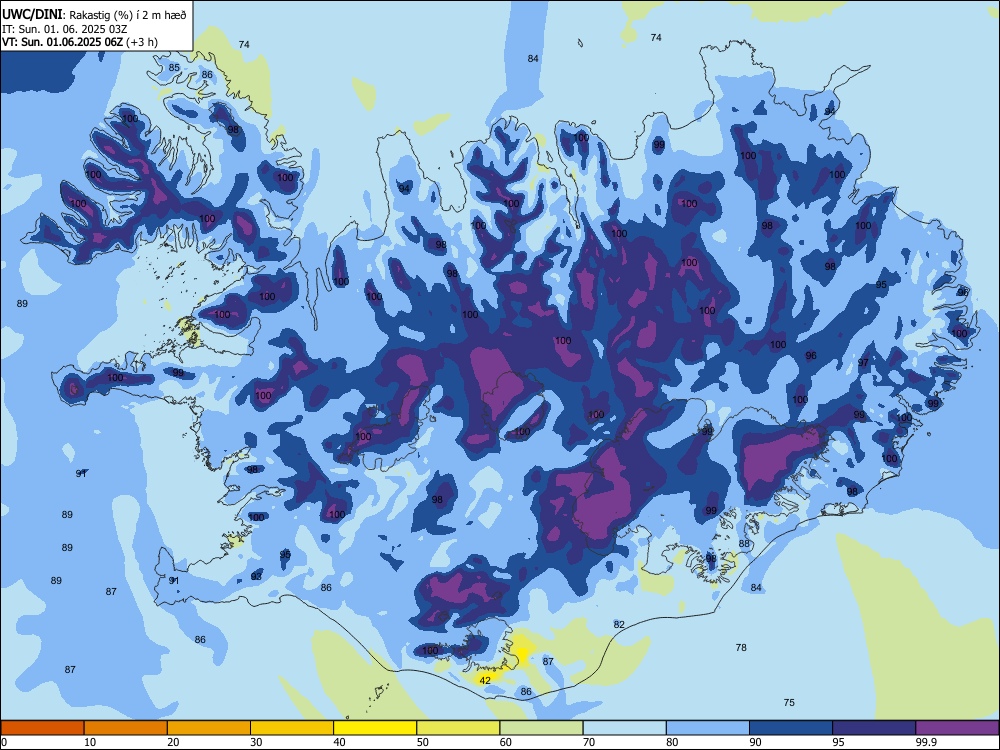Pick the 90–95% dark blue legend swatch
The width and height of the screenshot is (1000, 750).
[791, 728]
